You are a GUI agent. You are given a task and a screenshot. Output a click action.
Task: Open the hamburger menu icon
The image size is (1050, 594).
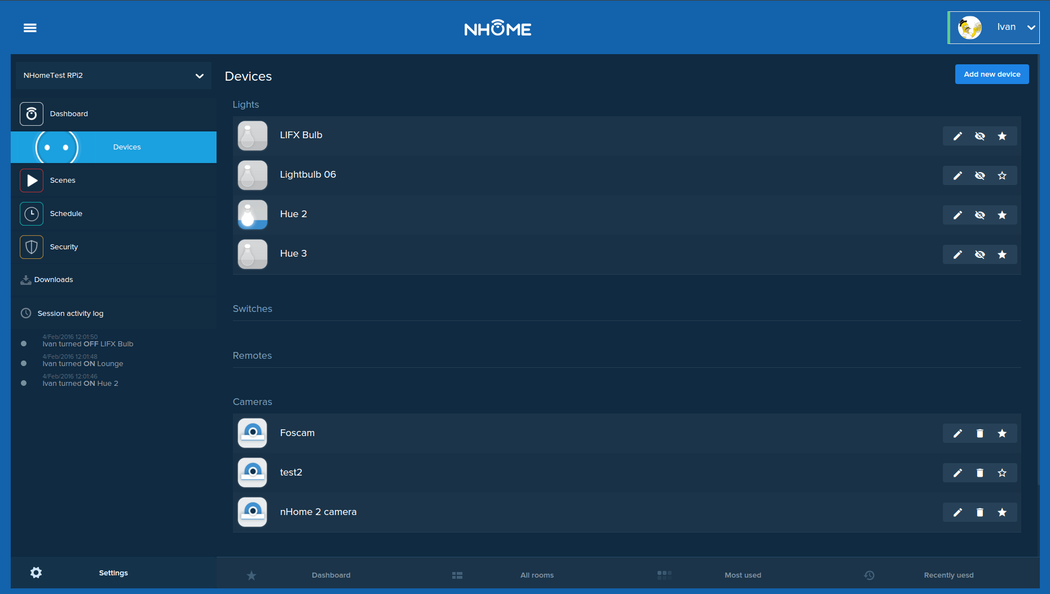coord(30,28)
